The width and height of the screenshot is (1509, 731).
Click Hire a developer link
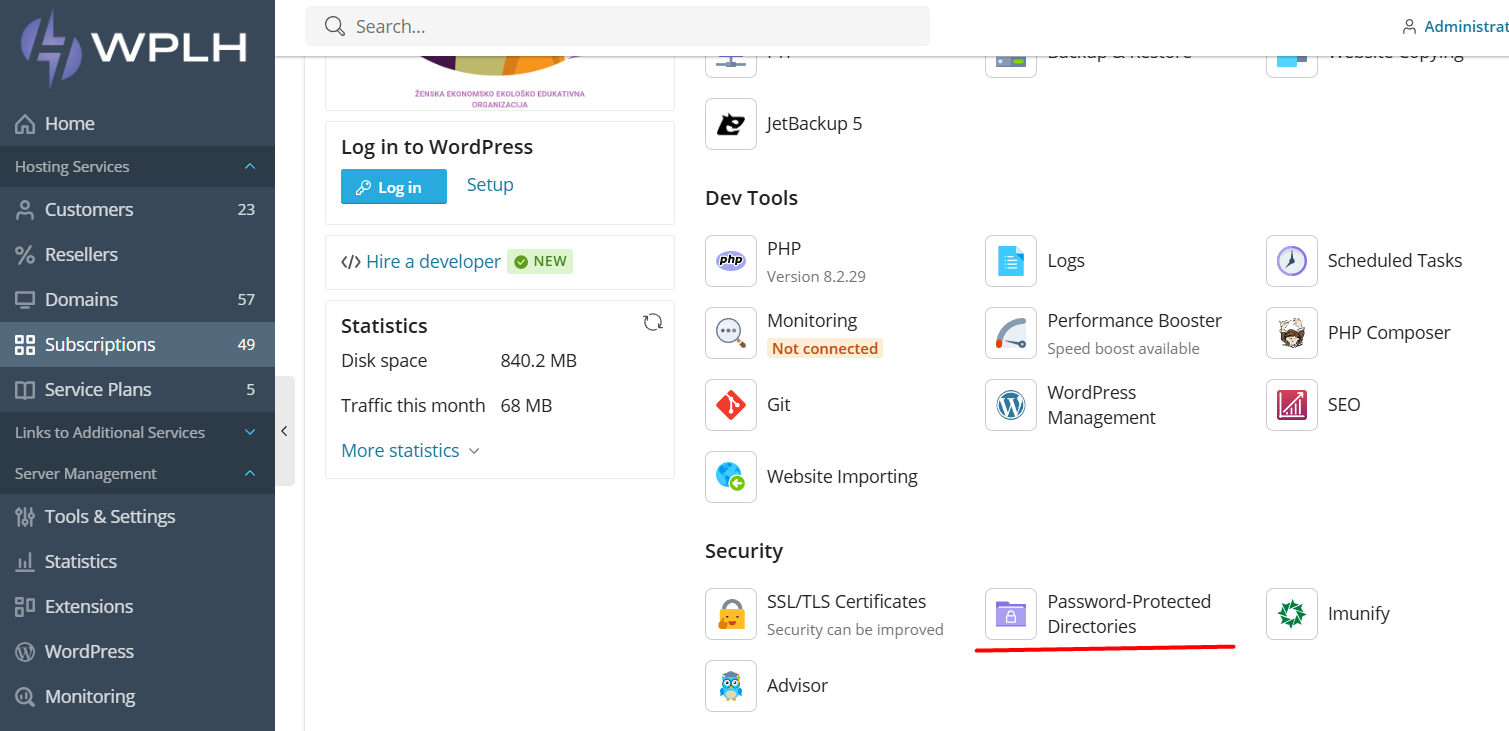tap(433, 262)
